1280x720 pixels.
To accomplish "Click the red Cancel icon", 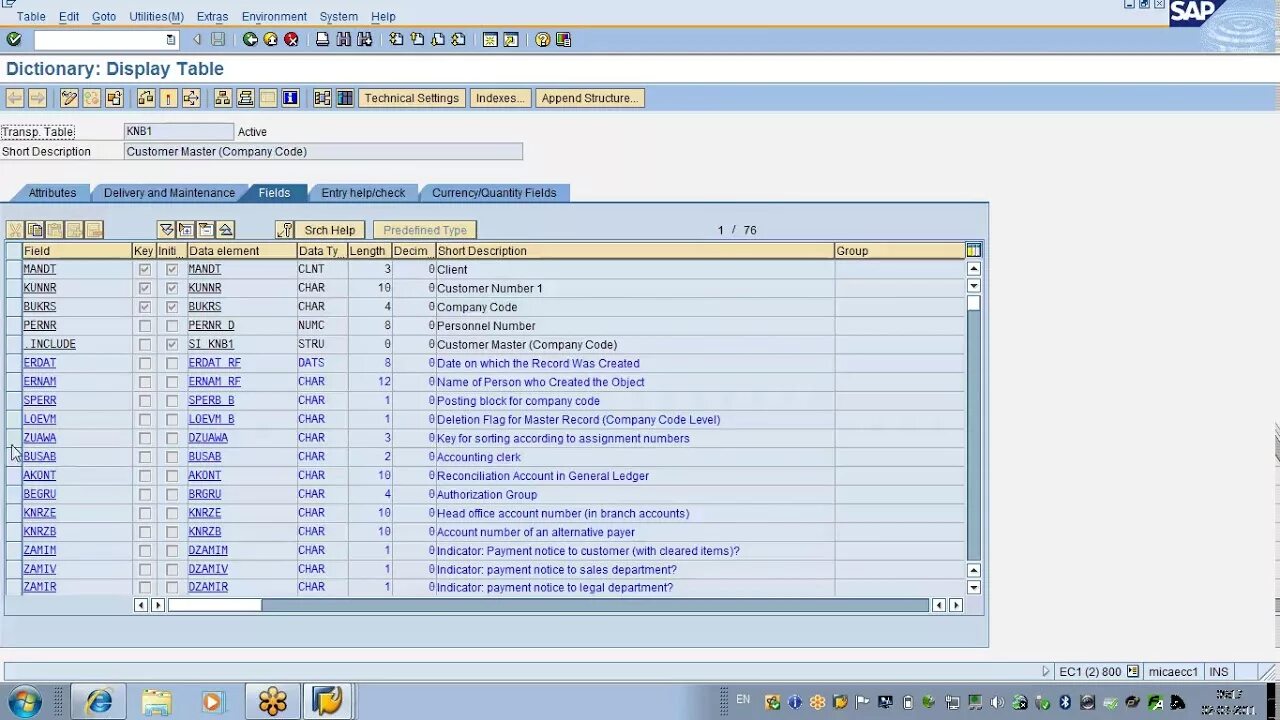I will click(291, 39).
